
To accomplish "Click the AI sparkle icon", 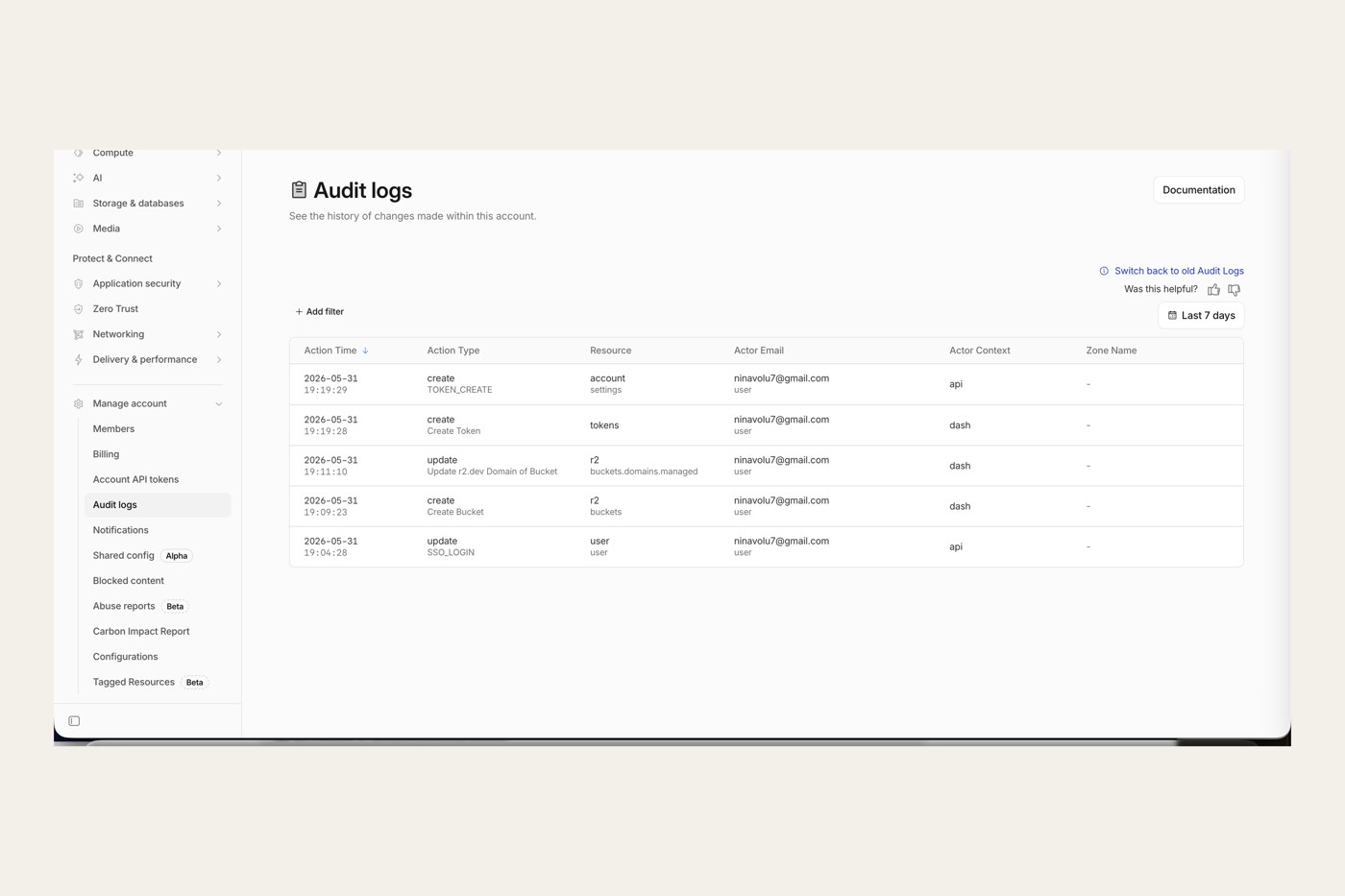I will [x=79, y=178].
